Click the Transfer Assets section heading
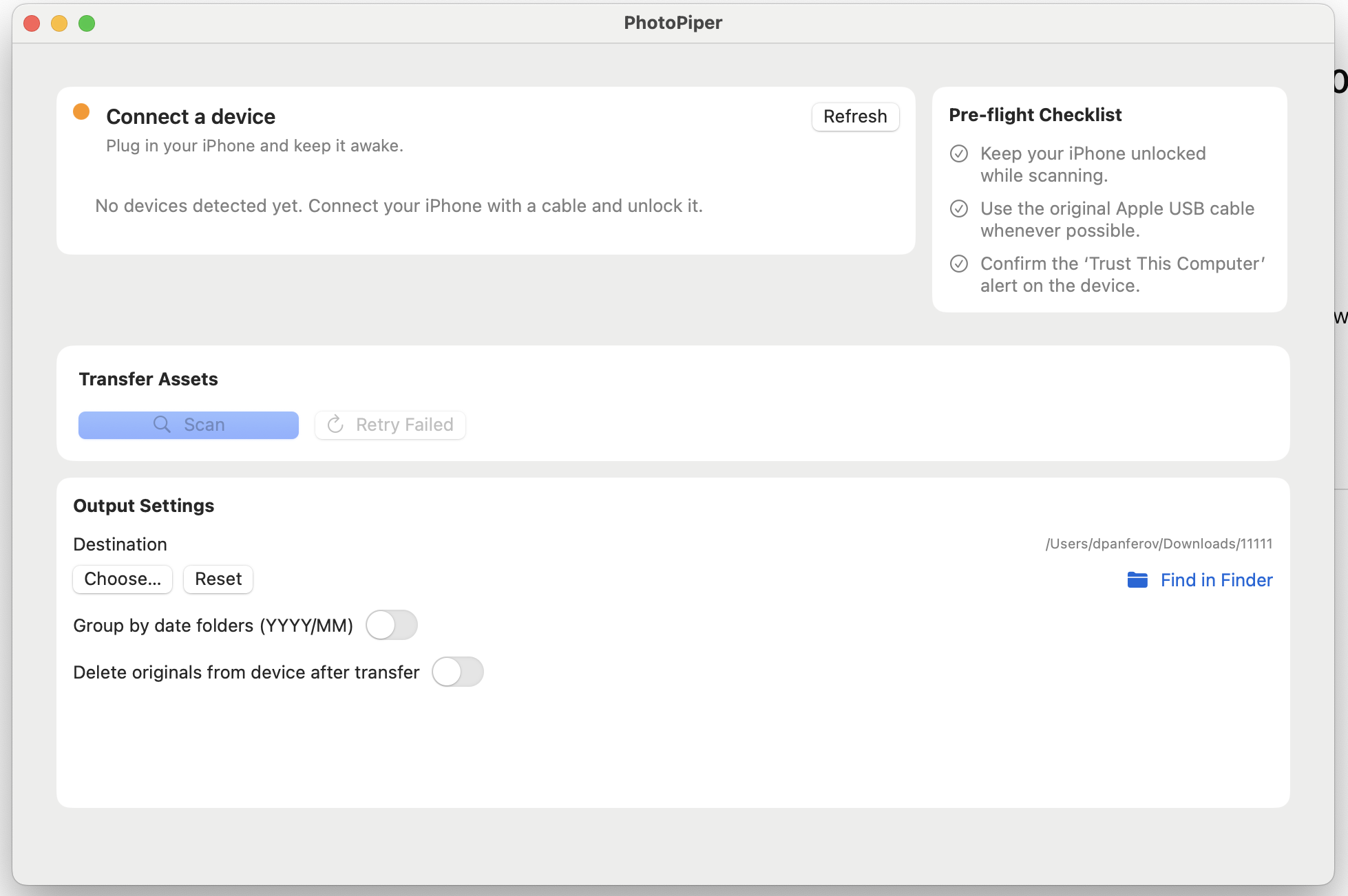Viewport: 1348px width, 896px height. [x=148, y=378]
